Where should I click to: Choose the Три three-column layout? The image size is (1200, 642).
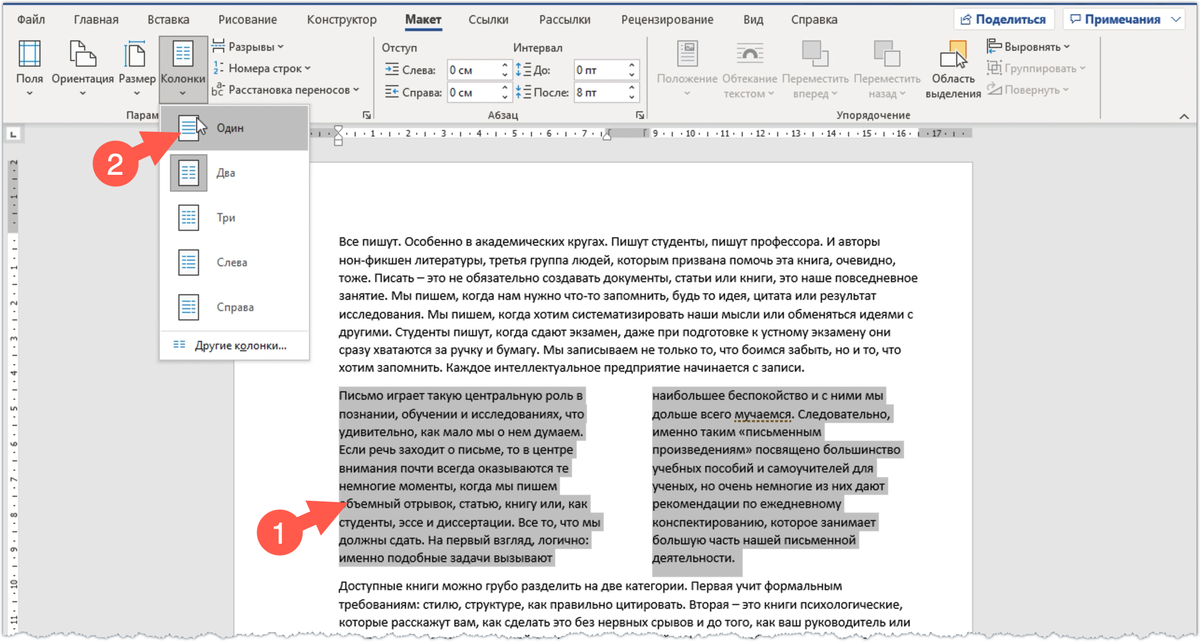tap(234, 218)
